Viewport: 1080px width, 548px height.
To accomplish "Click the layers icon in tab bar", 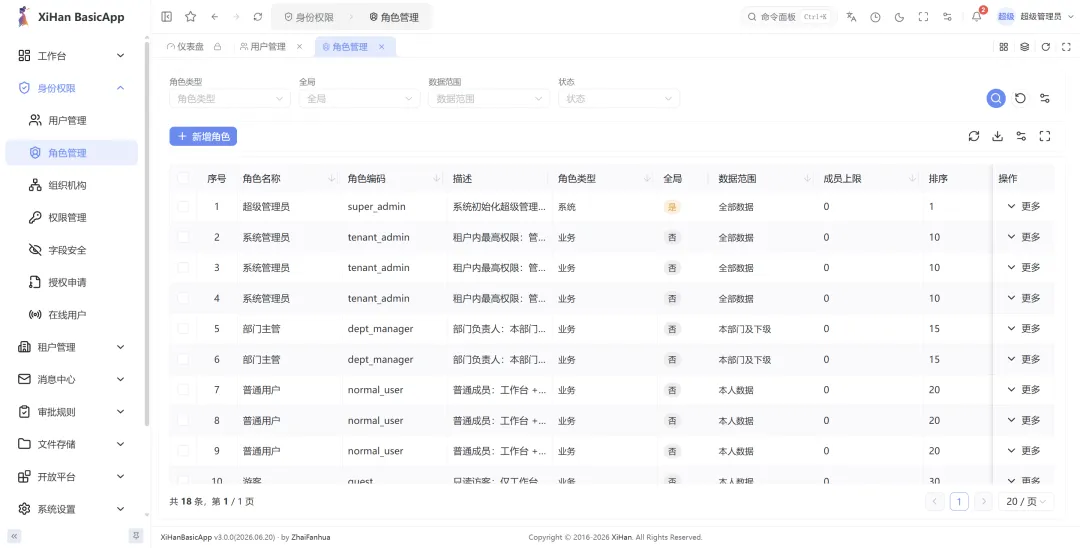I will 1024,47.
